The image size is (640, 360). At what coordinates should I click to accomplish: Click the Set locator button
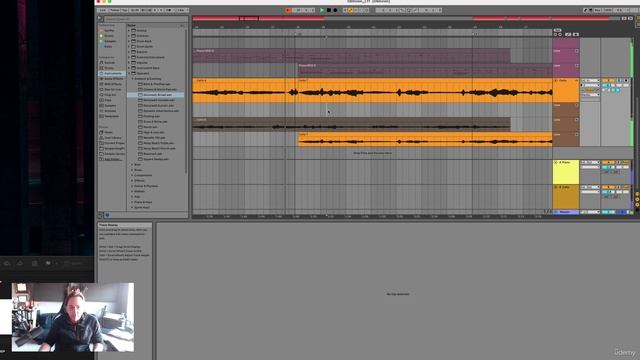tap(557, 30)
